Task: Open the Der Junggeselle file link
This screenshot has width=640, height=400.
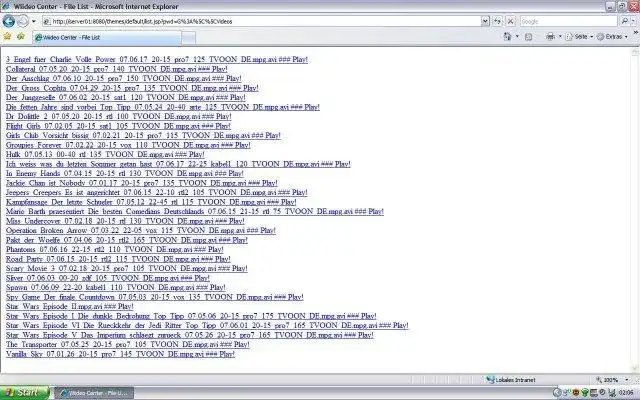Action: [125, 97]
